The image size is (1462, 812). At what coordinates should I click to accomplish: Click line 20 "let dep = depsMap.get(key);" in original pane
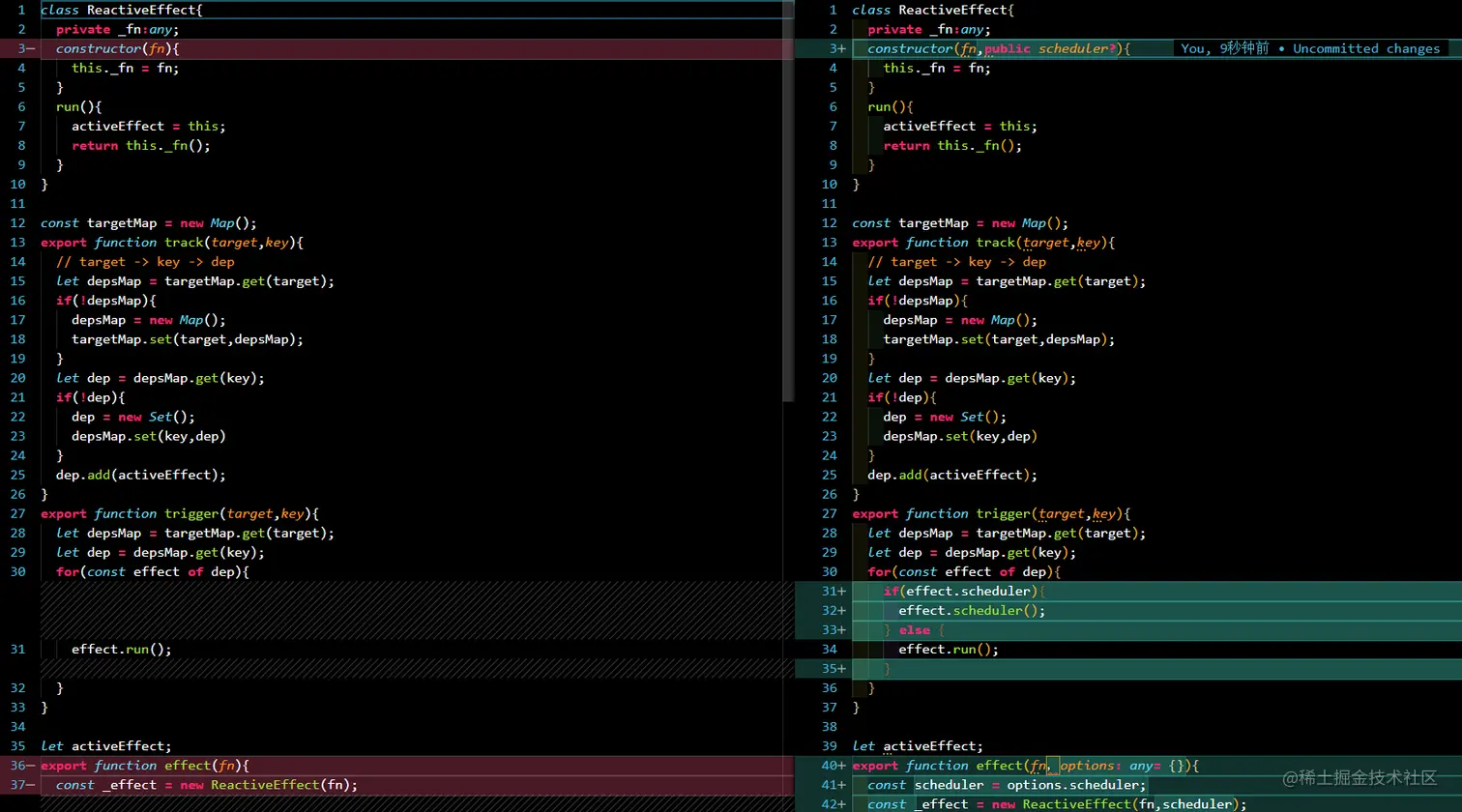(161, 377)
